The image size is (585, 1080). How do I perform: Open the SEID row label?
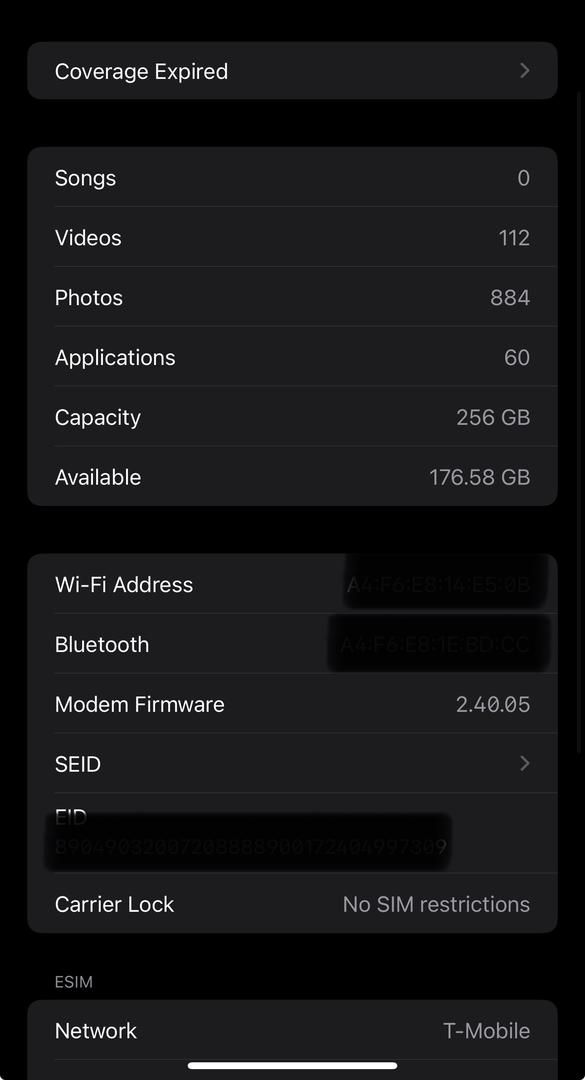click(x=78, y=764)
